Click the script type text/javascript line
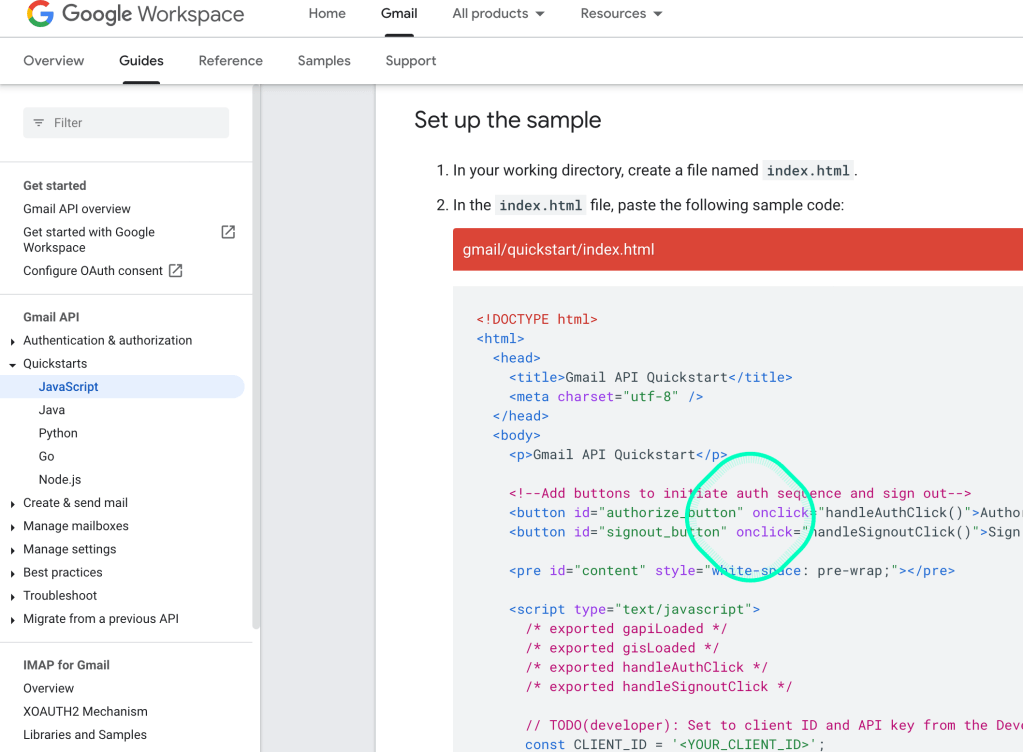1023x752 pixels. point(634,609)
